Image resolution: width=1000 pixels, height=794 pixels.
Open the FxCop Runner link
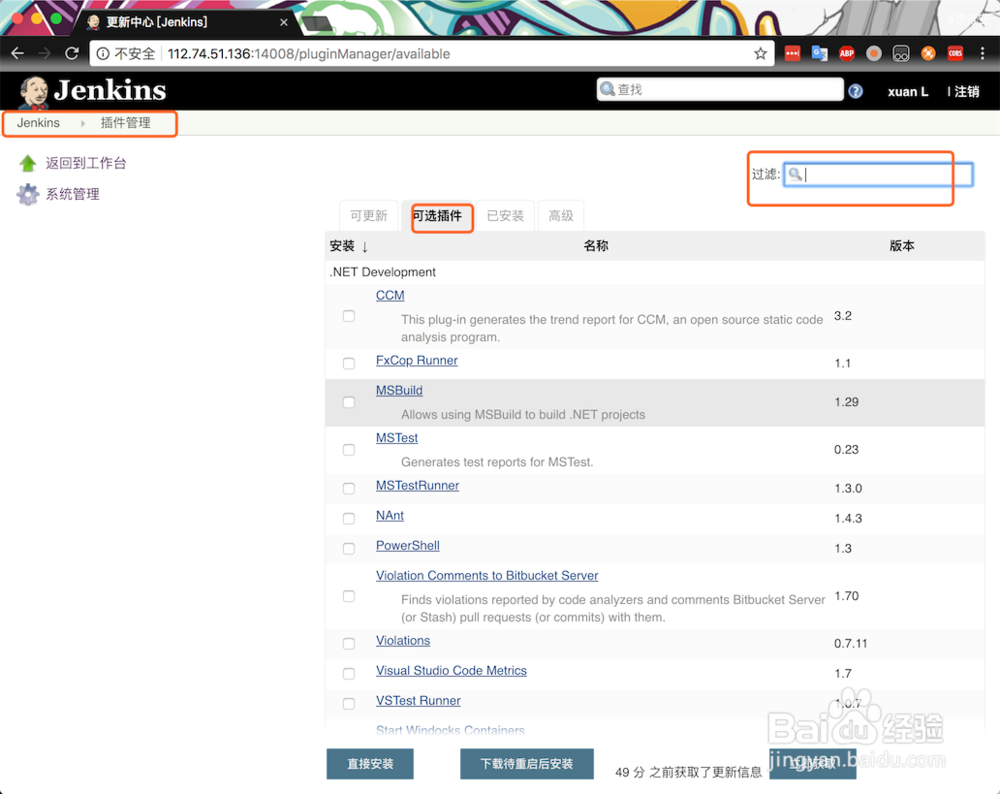tap(416, 360)
